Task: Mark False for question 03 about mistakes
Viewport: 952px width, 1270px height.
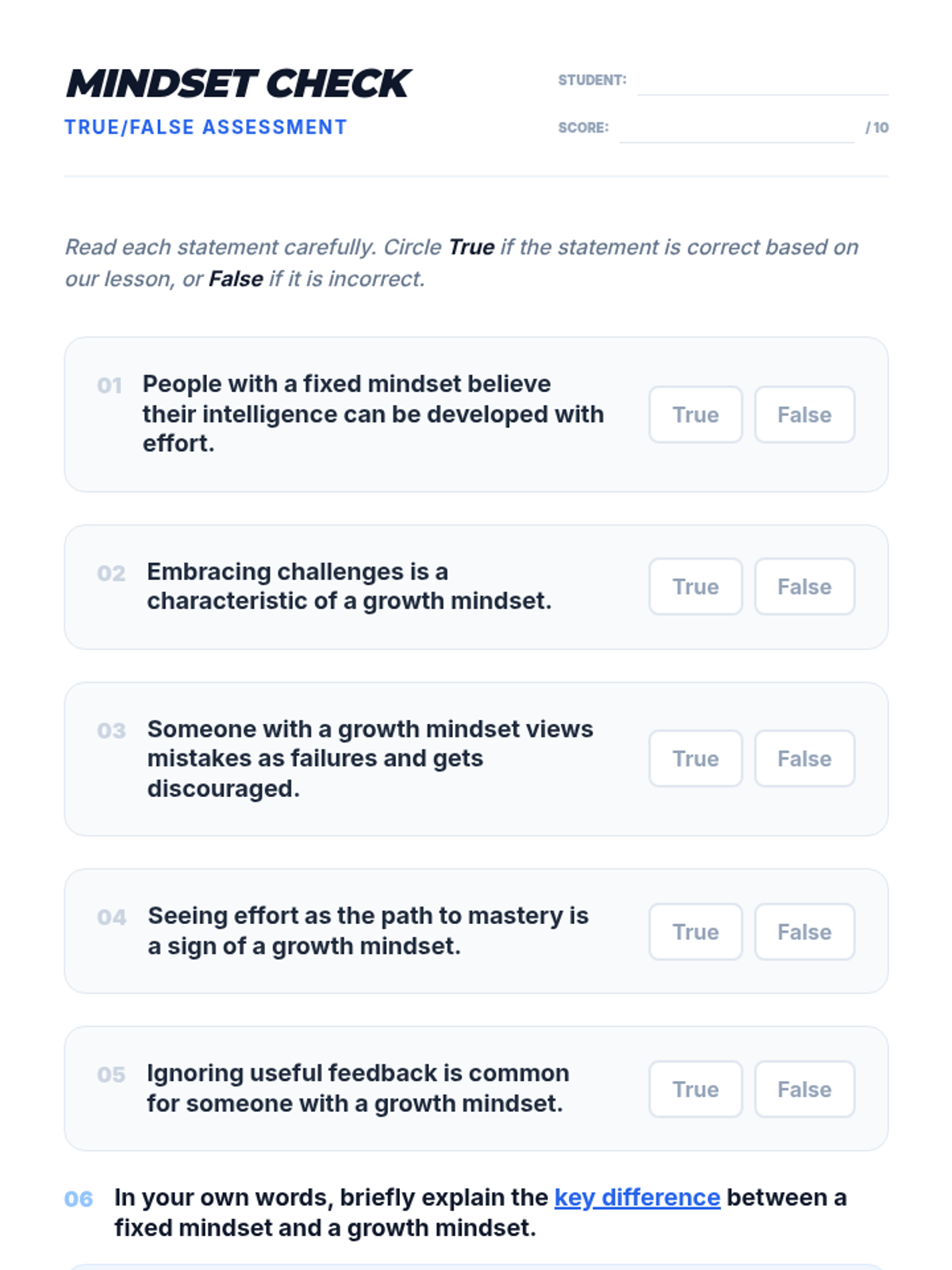Action: coord(804,759)
